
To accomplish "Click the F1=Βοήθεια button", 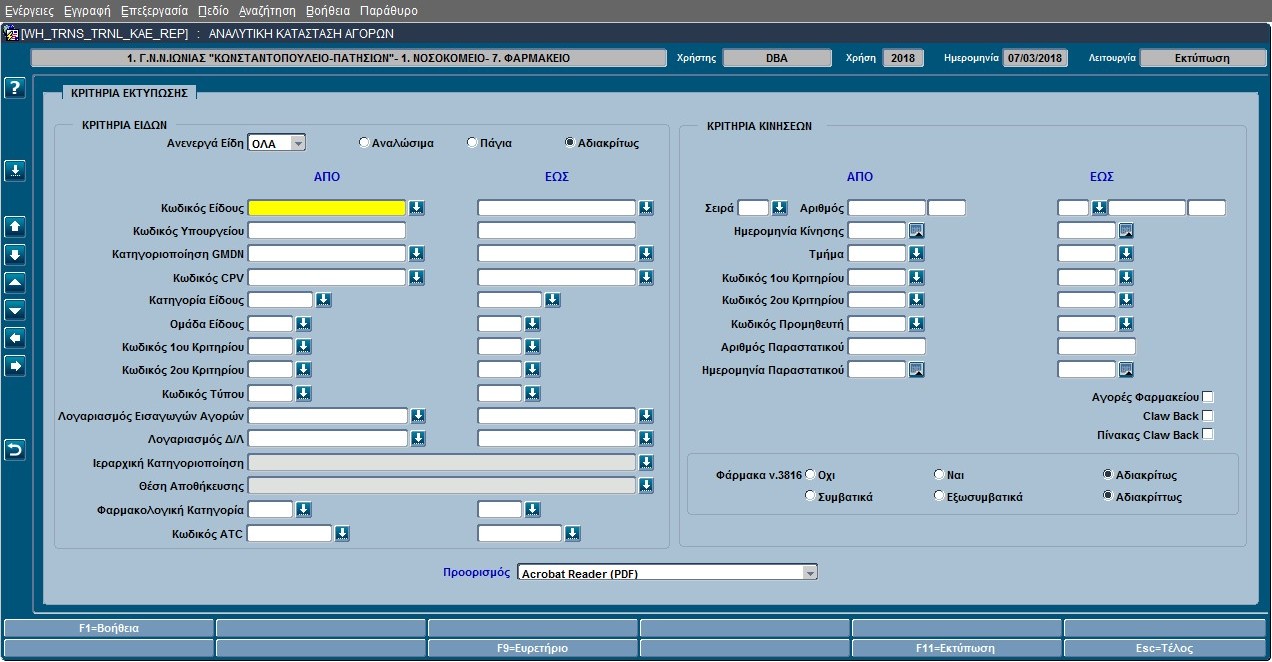I will (109, 628).
